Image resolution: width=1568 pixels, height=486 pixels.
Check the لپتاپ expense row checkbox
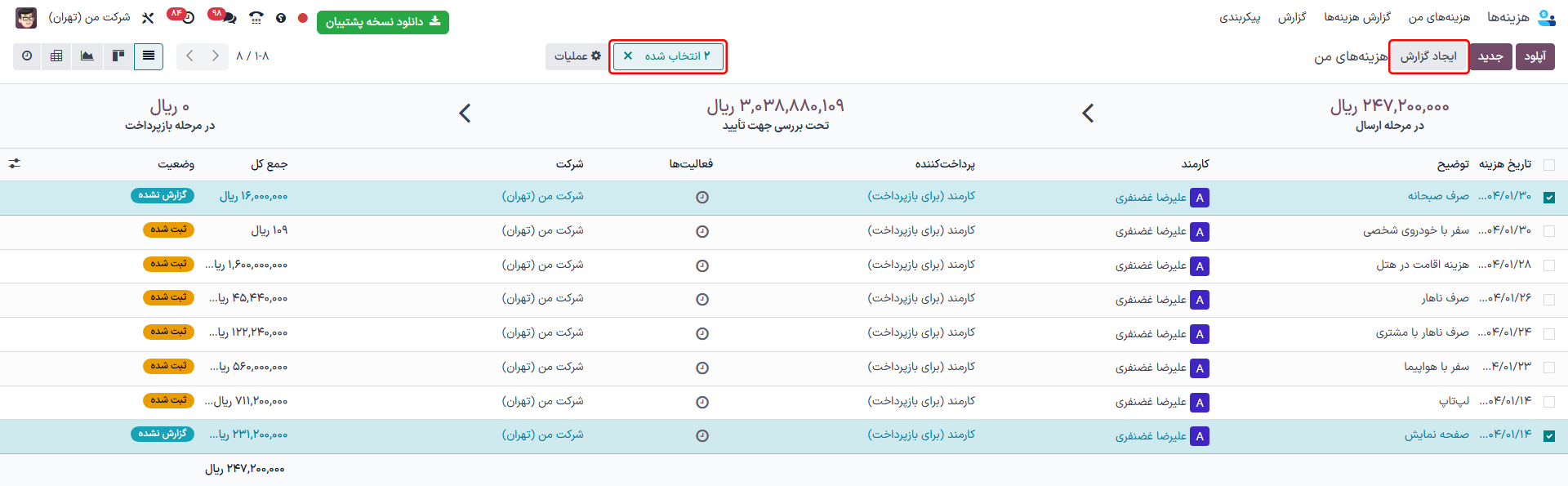pyautogui.click(x=1549, y=402)
